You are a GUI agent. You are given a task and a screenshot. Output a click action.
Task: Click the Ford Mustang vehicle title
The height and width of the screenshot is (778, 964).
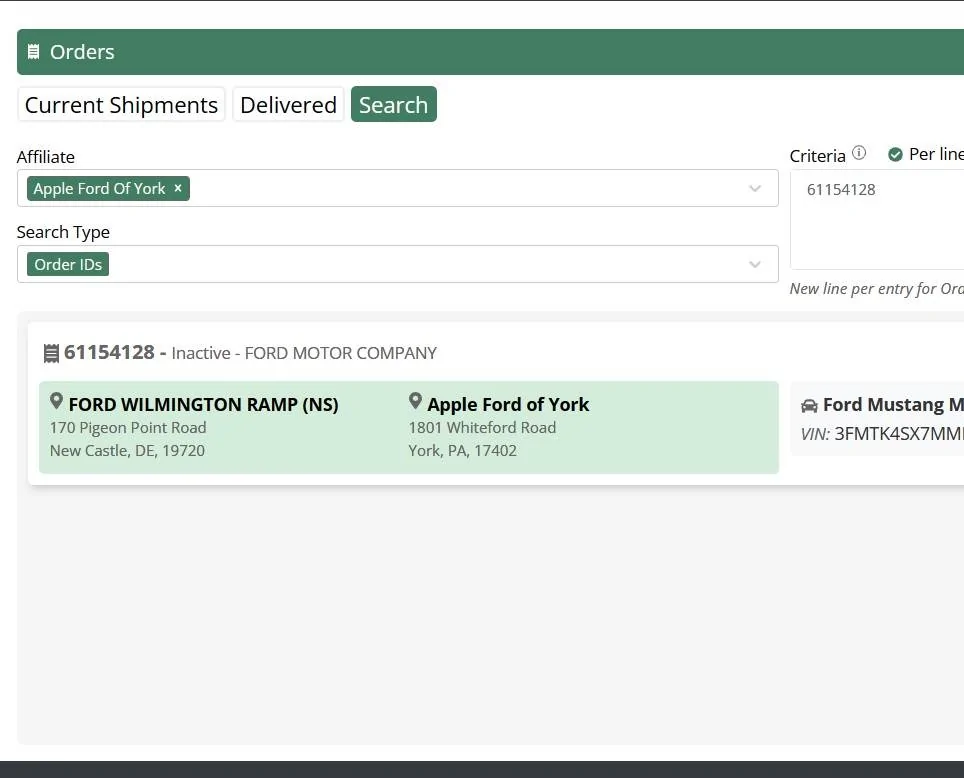tap(893, 405)
